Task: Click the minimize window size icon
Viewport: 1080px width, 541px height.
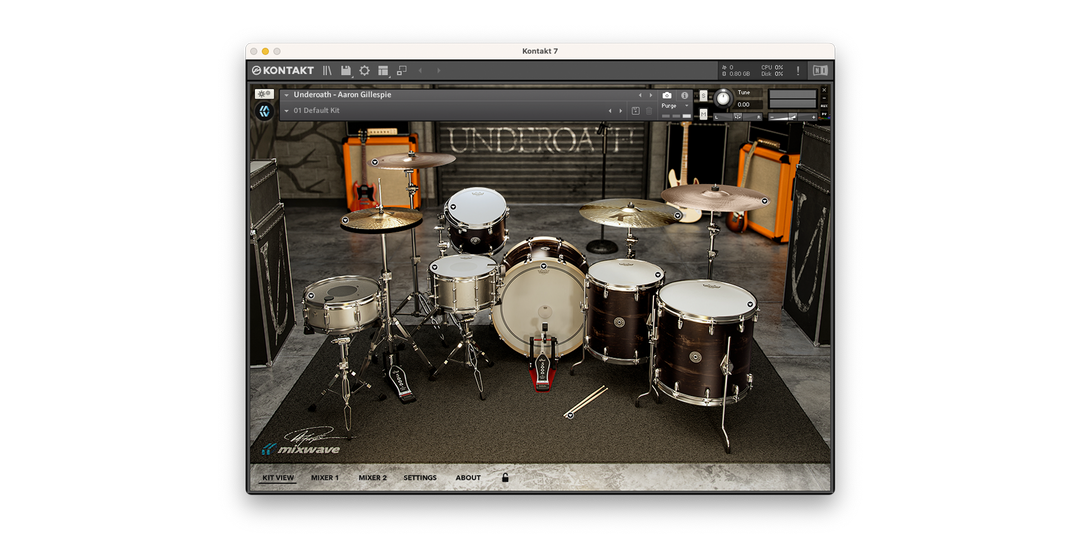Action: tap(401, 71)
